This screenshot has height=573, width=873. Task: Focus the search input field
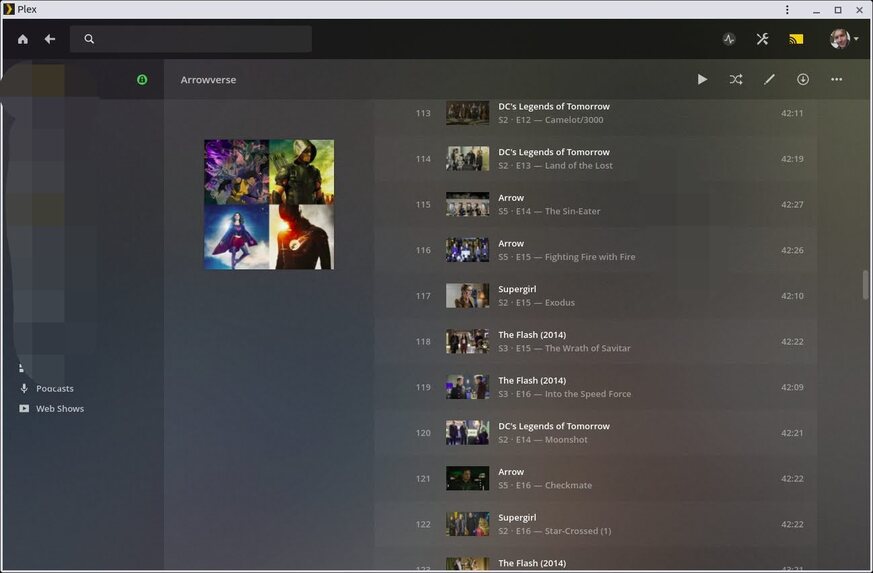190,39
